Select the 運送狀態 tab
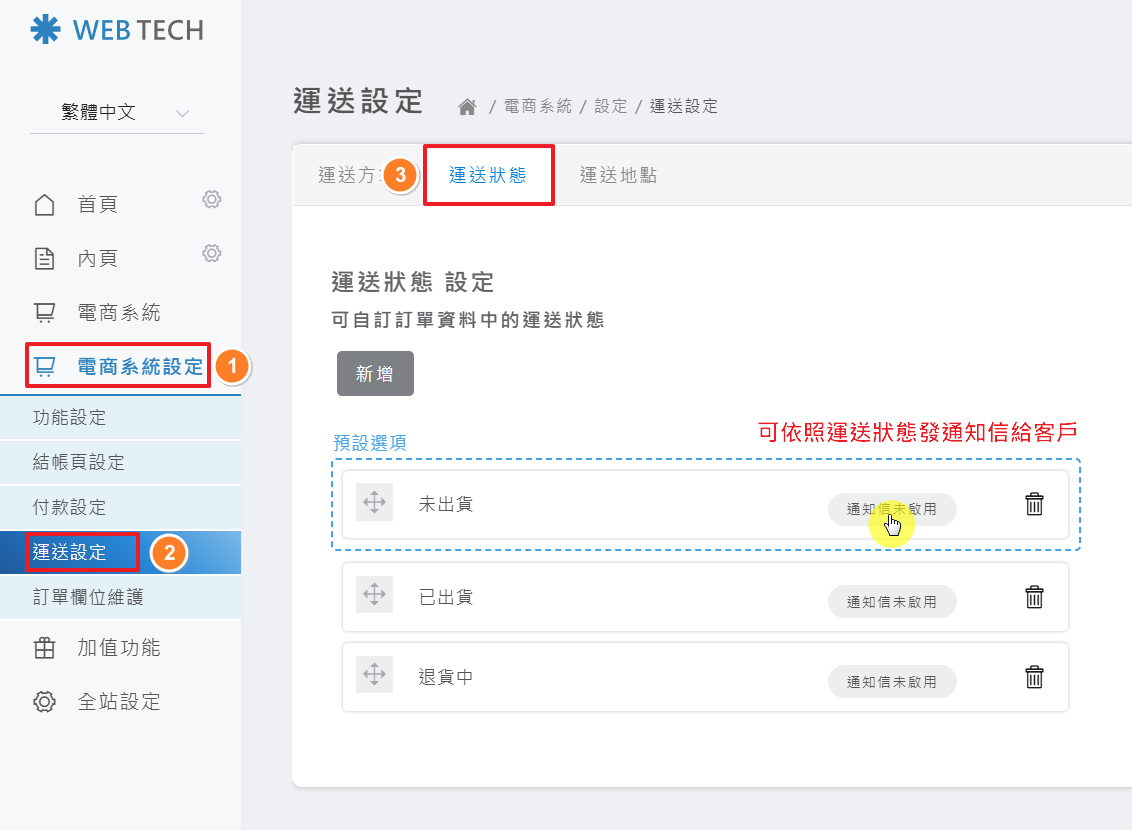This screenshot has height=830, width=1132. pyautogui.click(x=488, y=175)
